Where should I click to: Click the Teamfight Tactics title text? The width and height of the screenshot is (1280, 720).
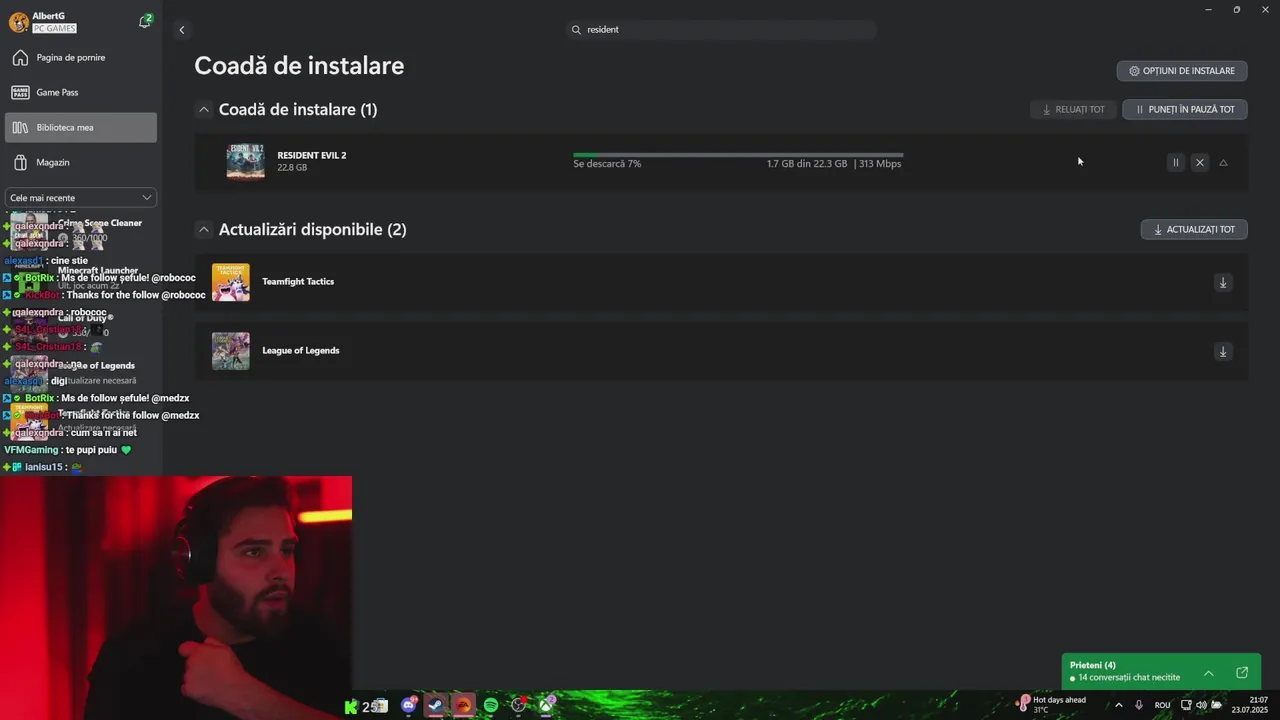pos(298,282)
